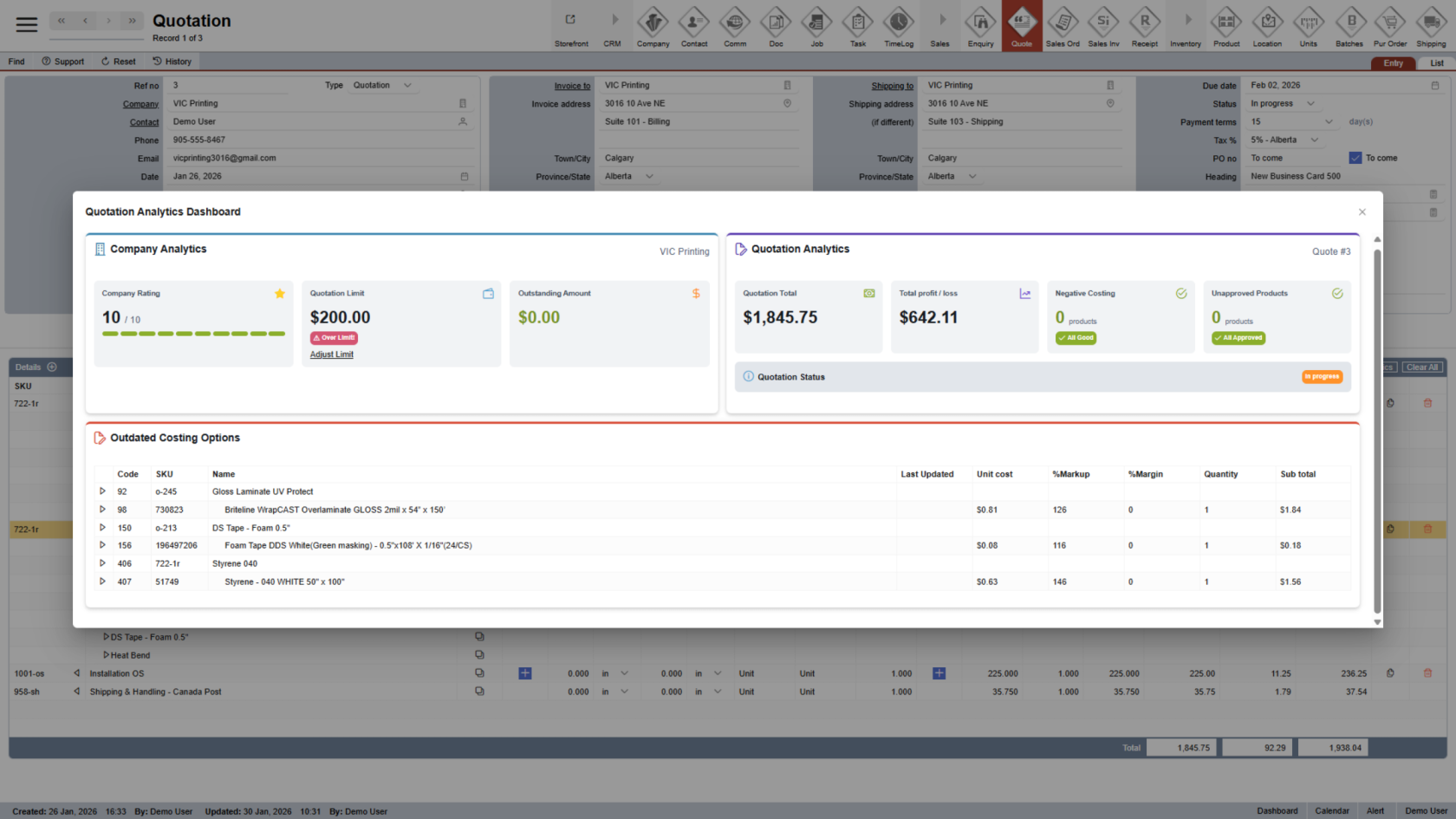
Task: Click the Product toolbar icon
Action: point(1225,23)
